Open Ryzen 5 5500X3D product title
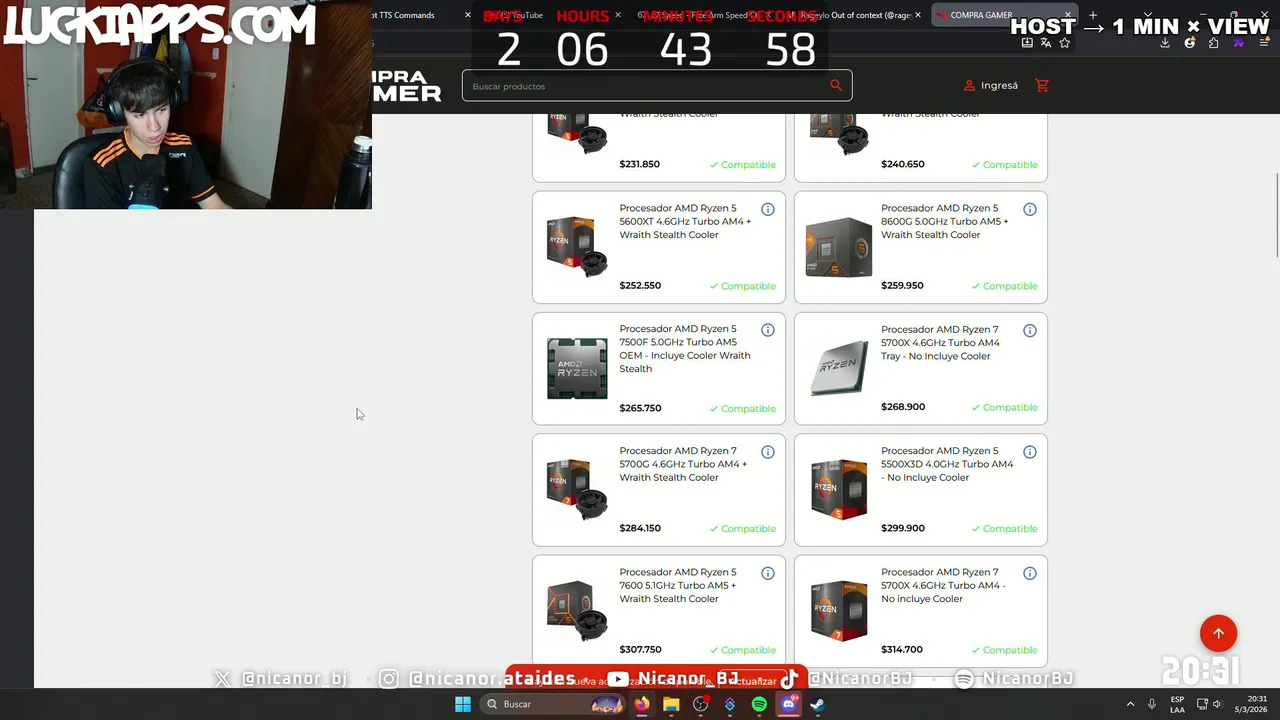This screenshot has height=720, width=1280. 947,464
